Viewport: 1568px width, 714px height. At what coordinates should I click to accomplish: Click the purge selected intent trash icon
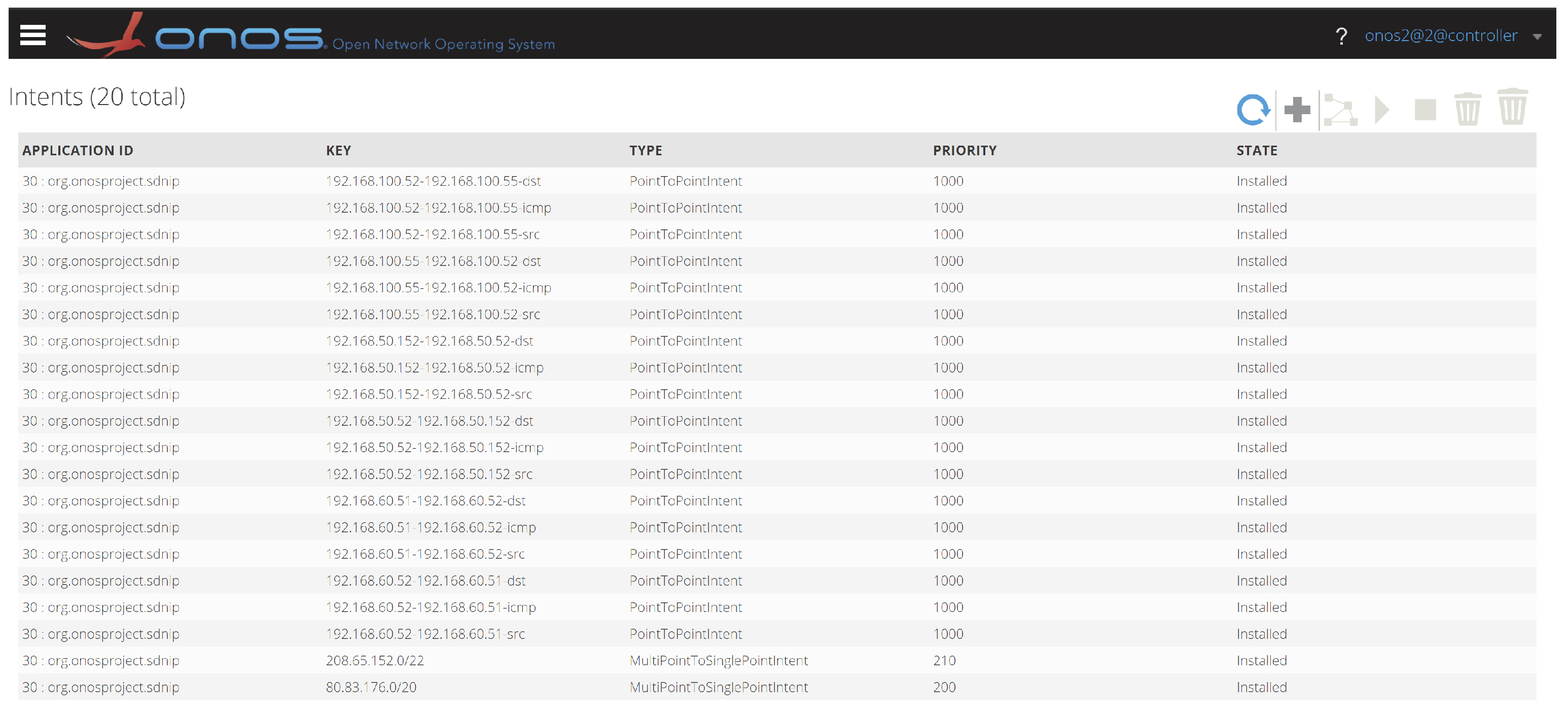[1468, 110]
